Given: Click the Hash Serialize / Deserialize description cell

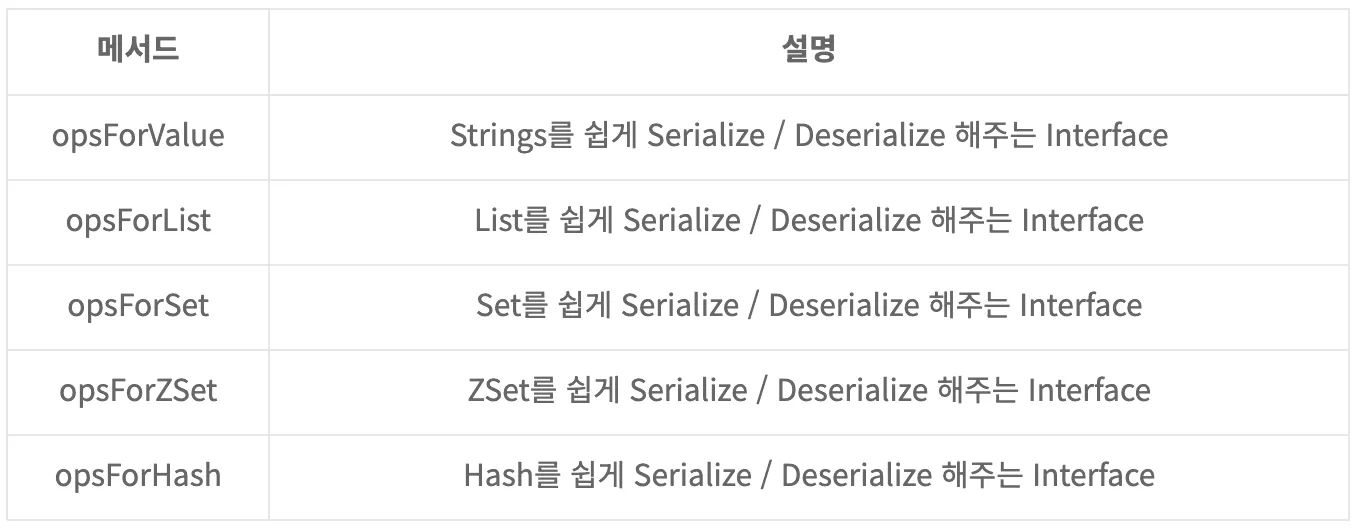Looking at the screenshot, I should coord(809,475).
